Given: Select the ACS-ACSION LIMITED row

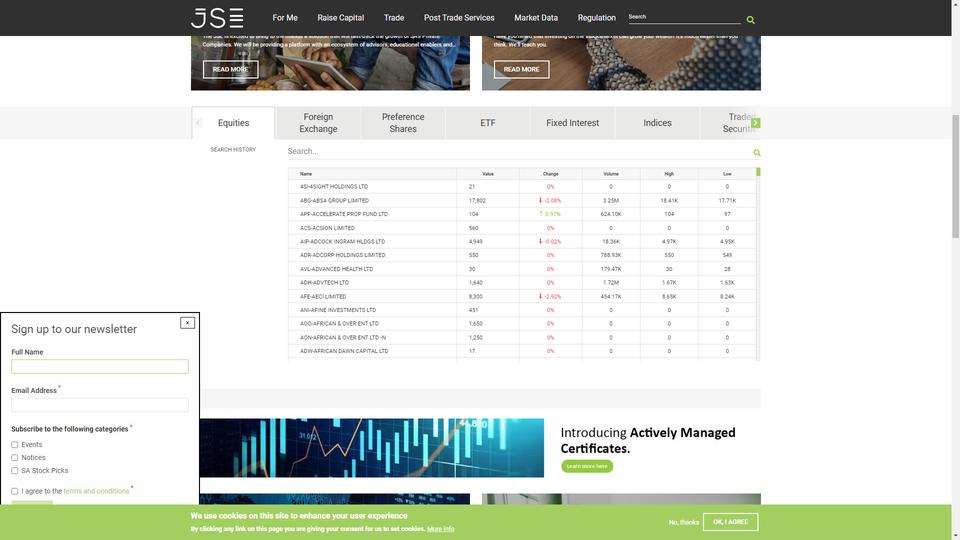Looking at the screenshot, I should [x=522, y=228].
